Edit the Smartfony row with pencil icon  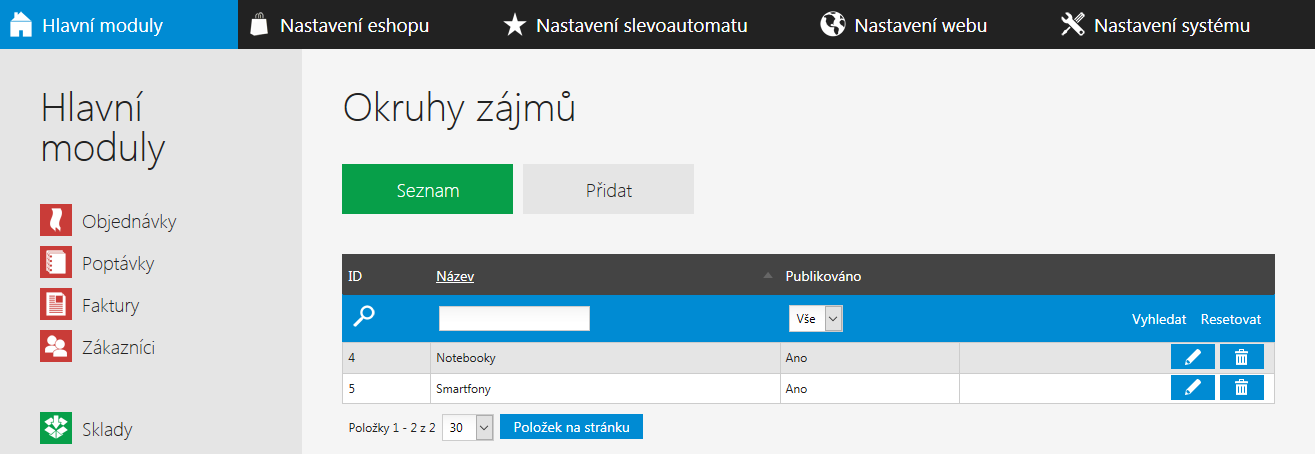(x=1192, y=388)
